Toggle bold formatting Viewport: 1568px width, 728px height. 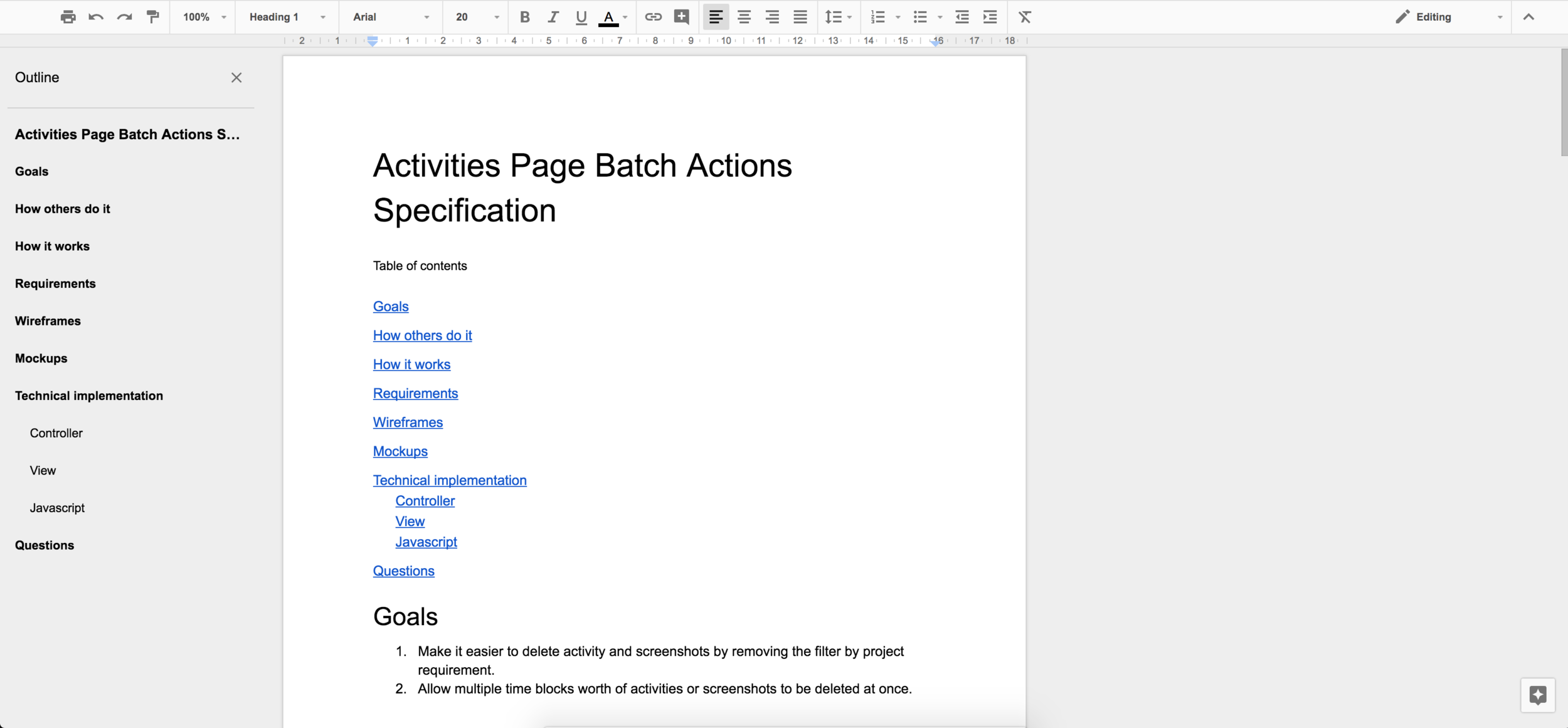click(x=525, y=17)
